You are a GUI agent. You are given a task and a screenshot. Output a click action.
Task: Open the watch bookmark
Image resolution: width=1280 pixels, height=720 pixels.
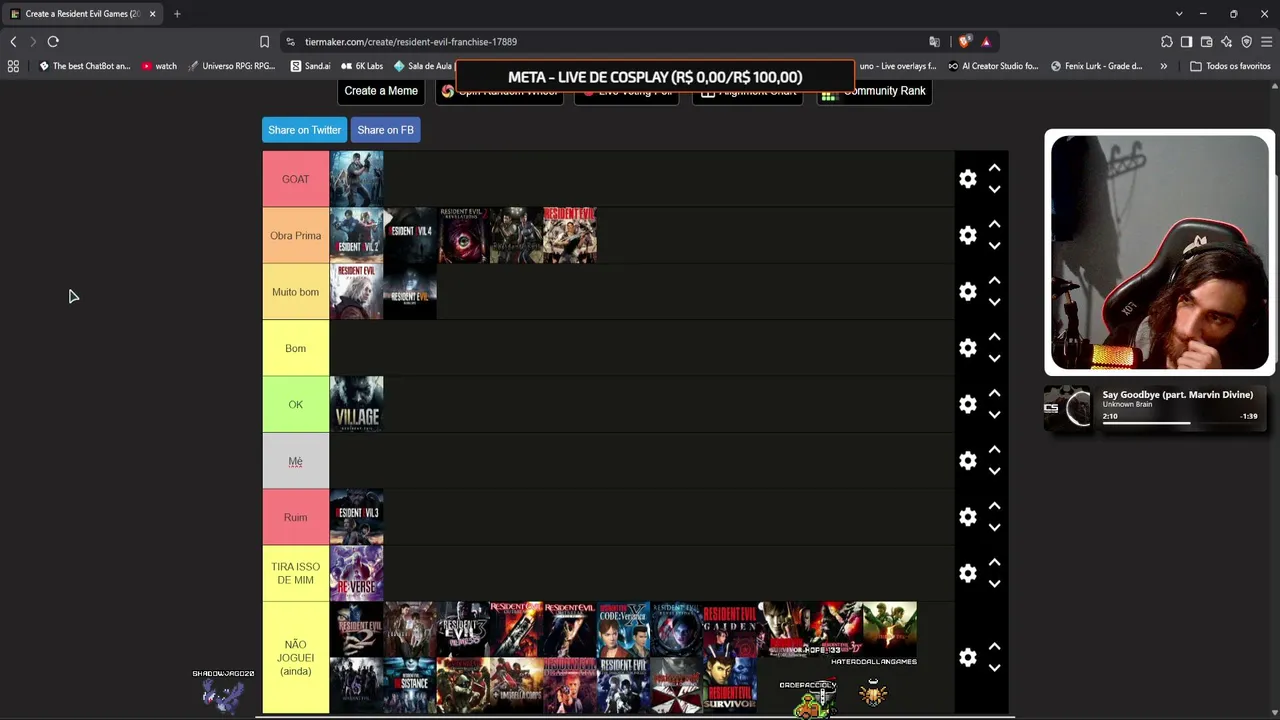tap(159, 66)
